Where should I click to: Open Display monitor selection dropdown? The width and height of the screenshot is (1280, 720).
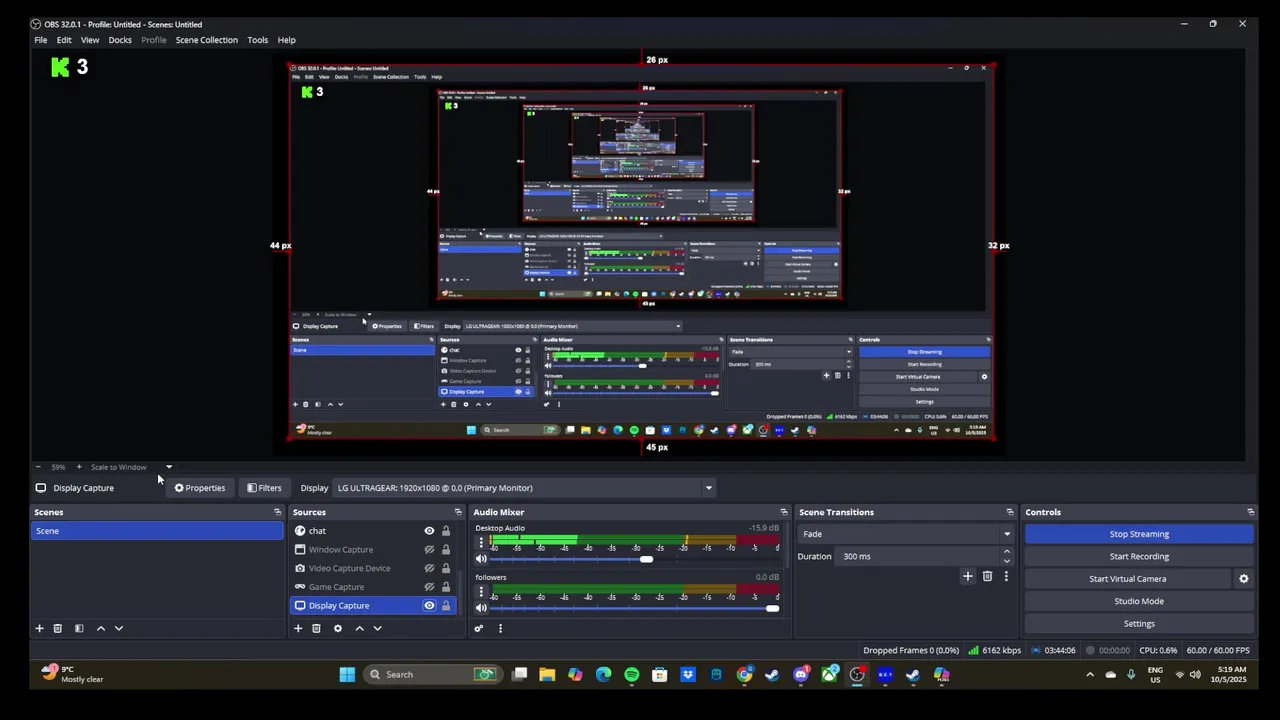coord(525,488)
